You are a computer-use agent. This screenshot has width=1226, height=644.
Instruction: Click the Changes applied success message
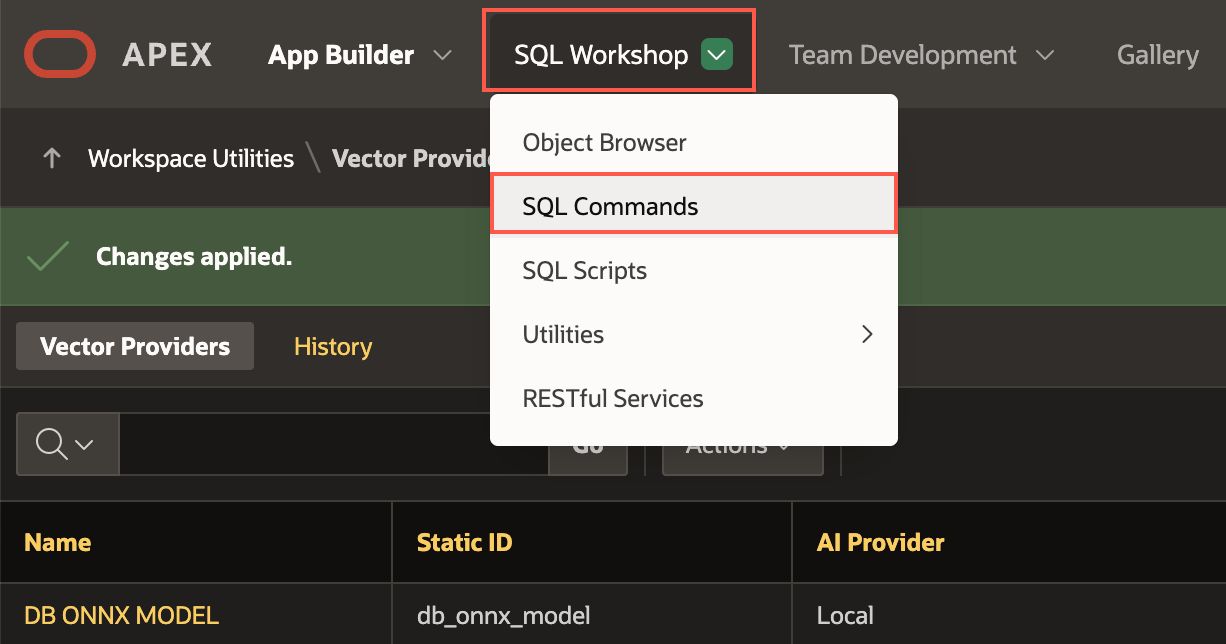[x=194, y=257]
